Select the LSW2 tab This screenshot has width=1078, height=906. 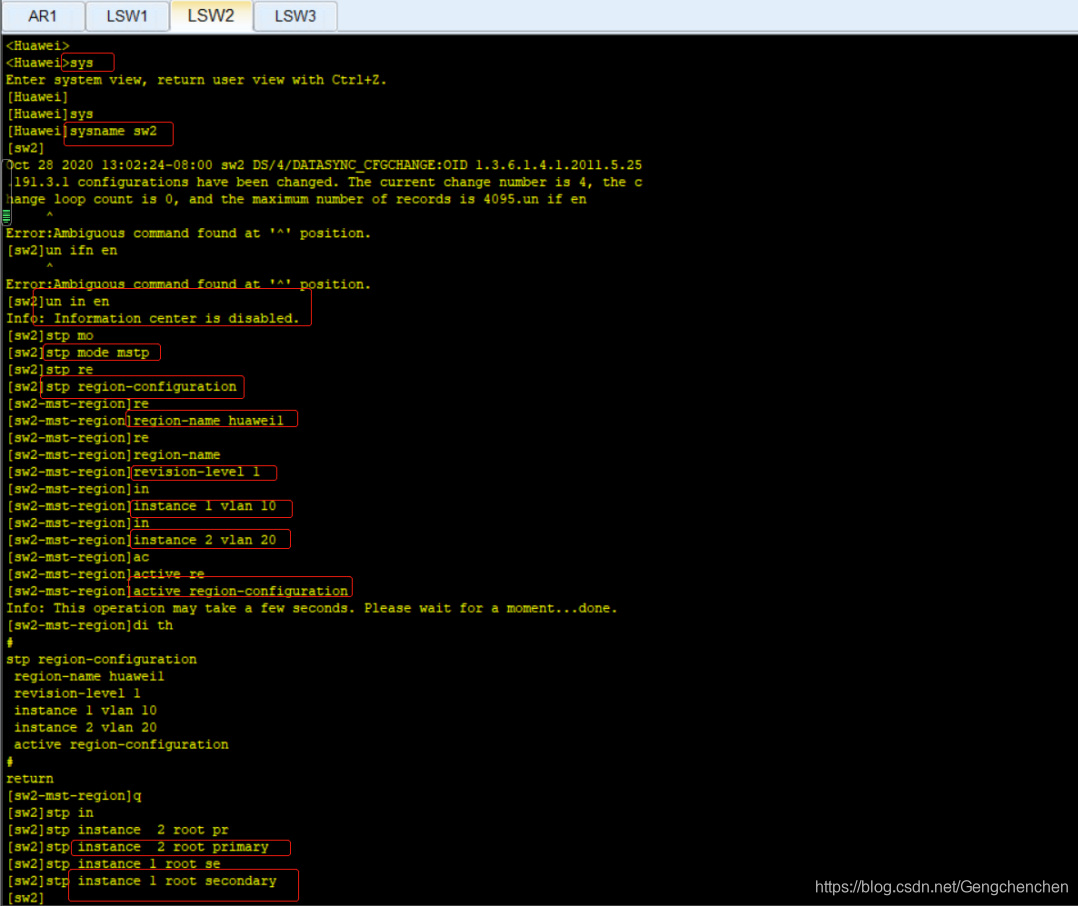pos(211,16)
